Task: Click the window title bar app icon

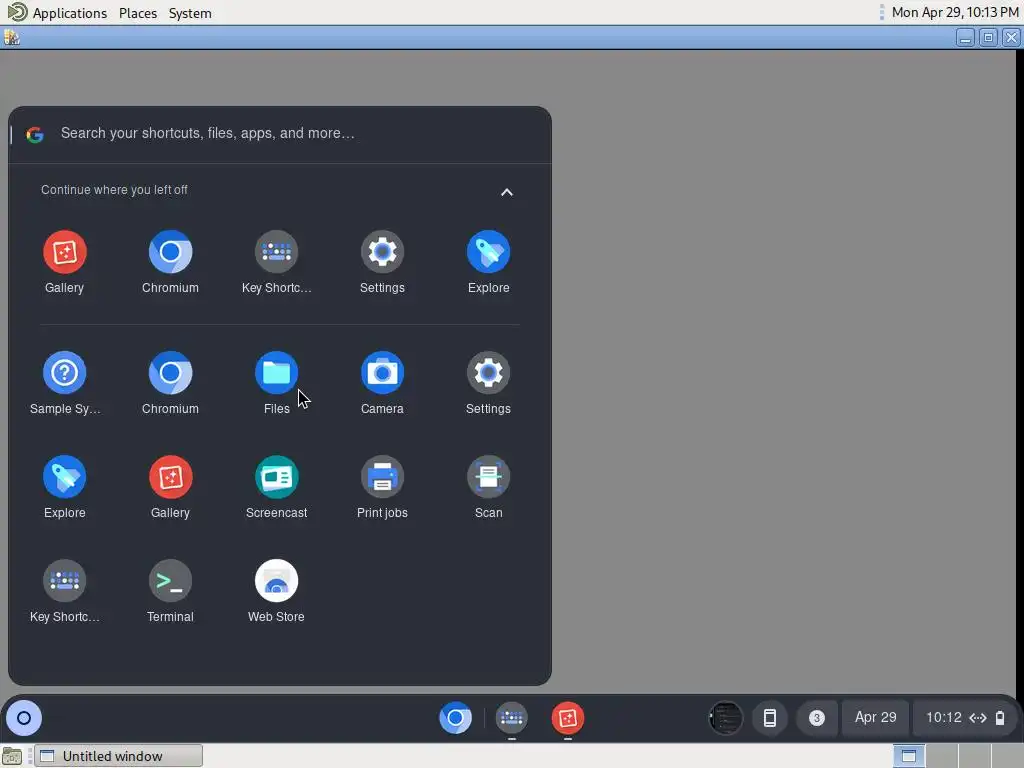Action: click(x=12, y=38)
